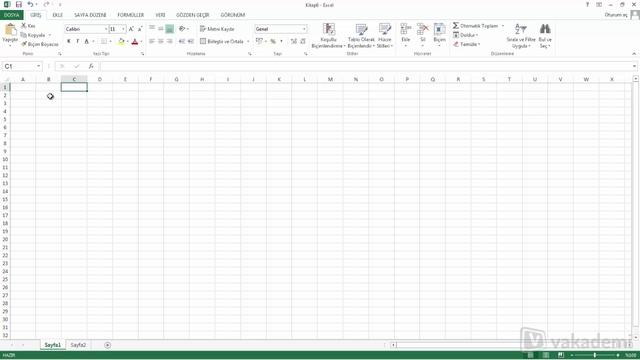Open the Calibri font name dropdown
640x360 pixels.
point(106,29)
